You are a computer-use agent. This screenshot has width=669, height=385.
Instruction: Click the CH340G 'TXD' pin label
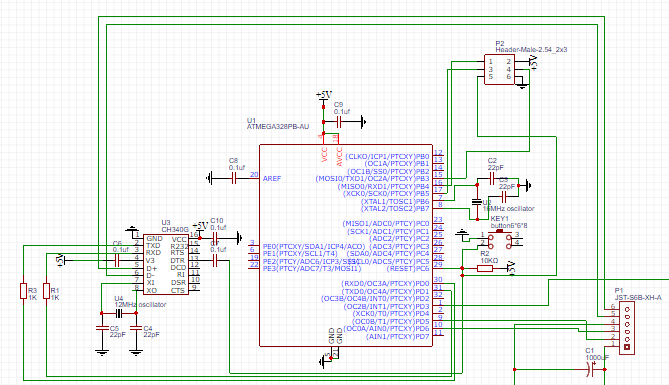point(153,246)
